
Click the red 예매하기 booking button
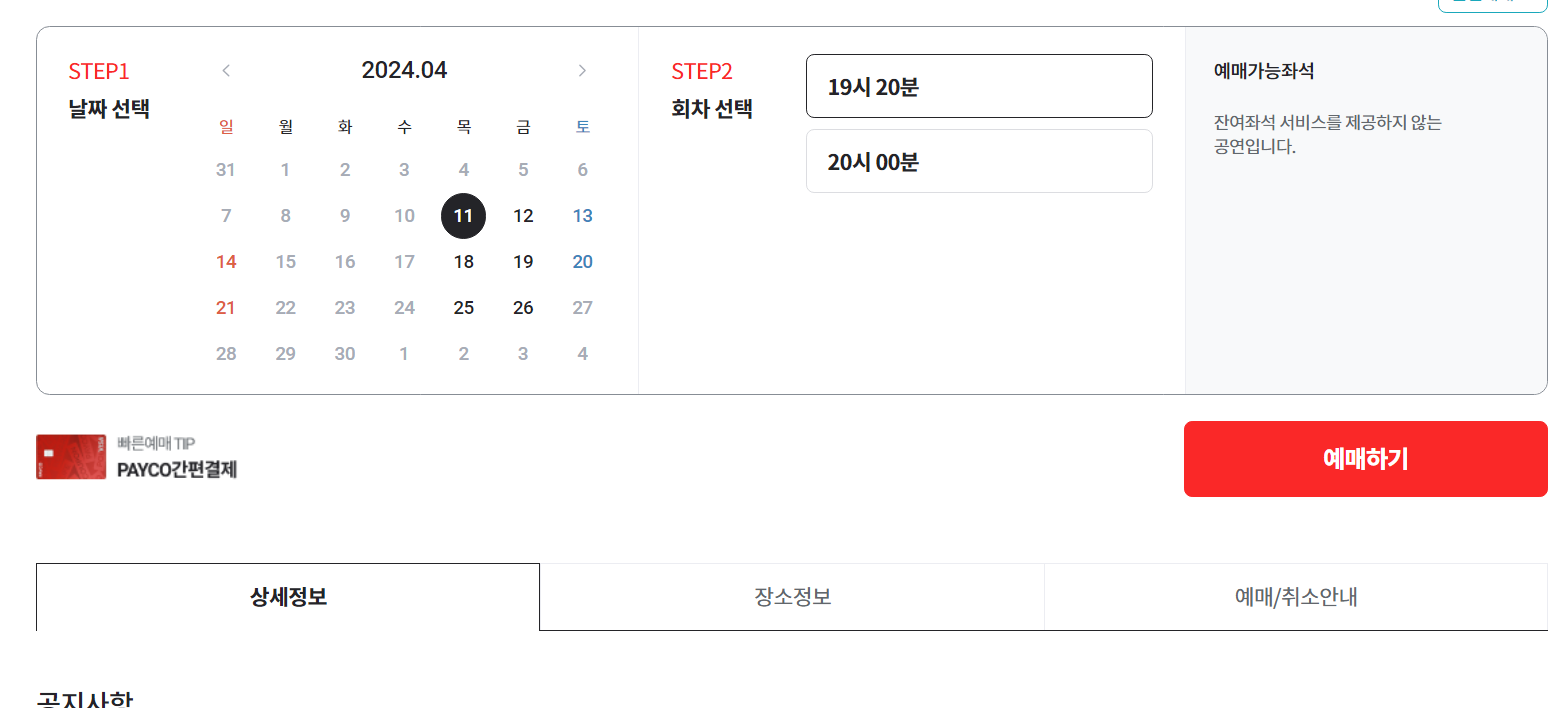pyautogui.click(x=1365, y=459)
